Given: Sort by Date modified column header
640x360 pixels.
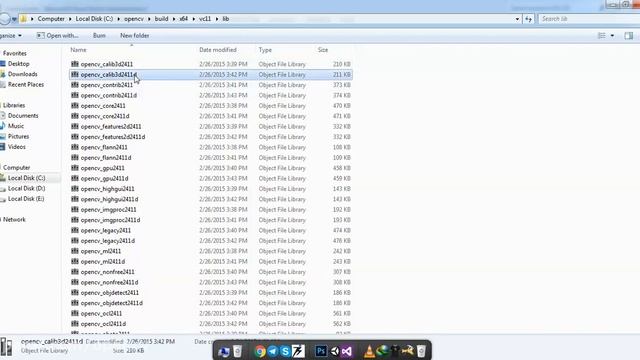Looking at the screenshot, I should tap(218, 50).
